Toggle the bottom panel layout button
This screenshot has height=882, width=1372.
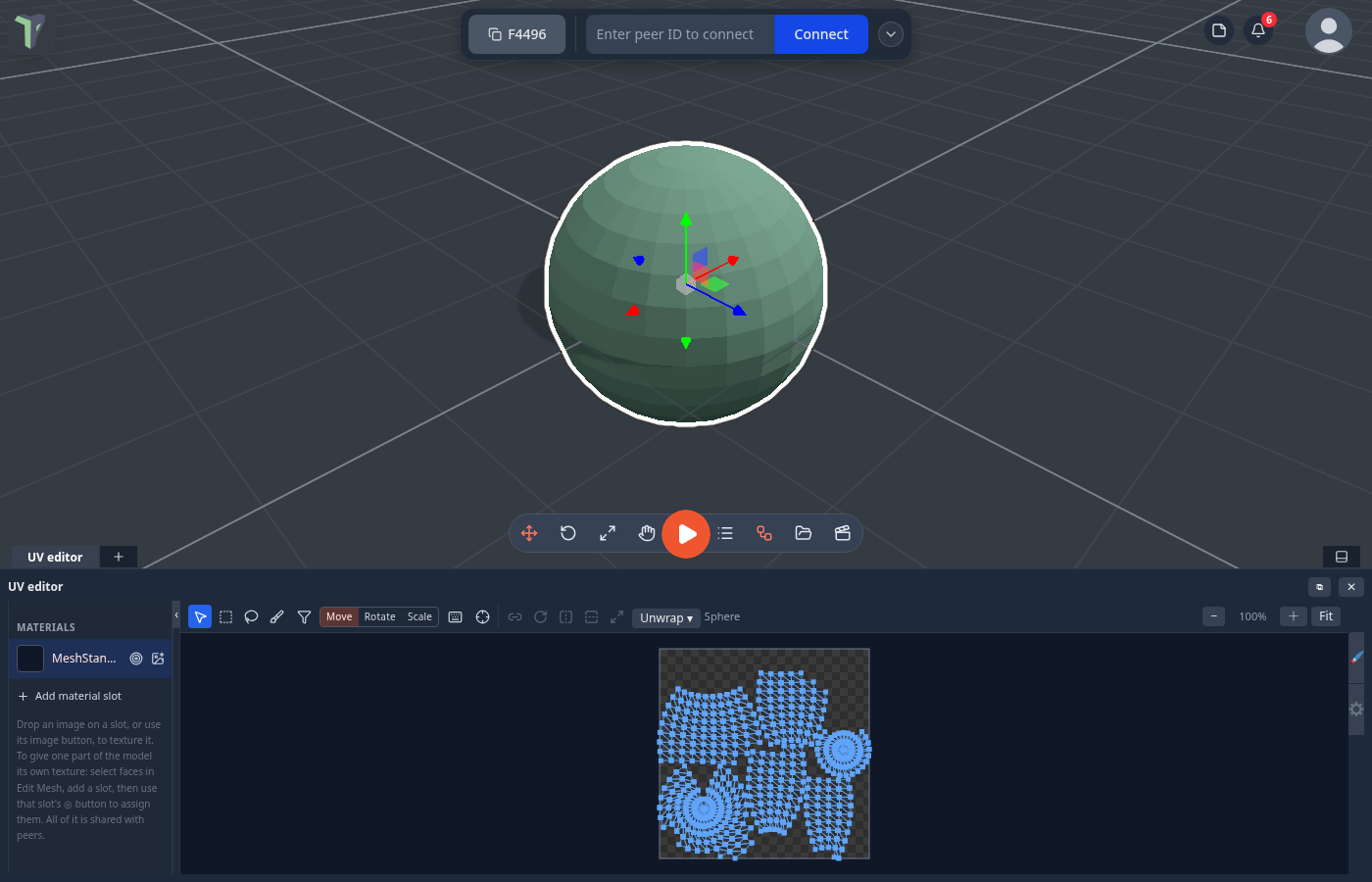[x=1342, y=557]
